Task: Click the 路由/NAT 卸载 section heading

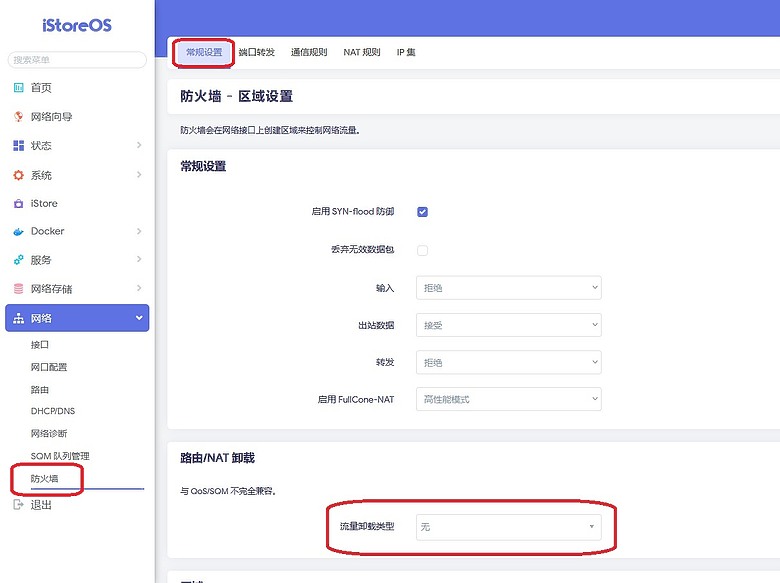Action: click(x=217, y=458)
